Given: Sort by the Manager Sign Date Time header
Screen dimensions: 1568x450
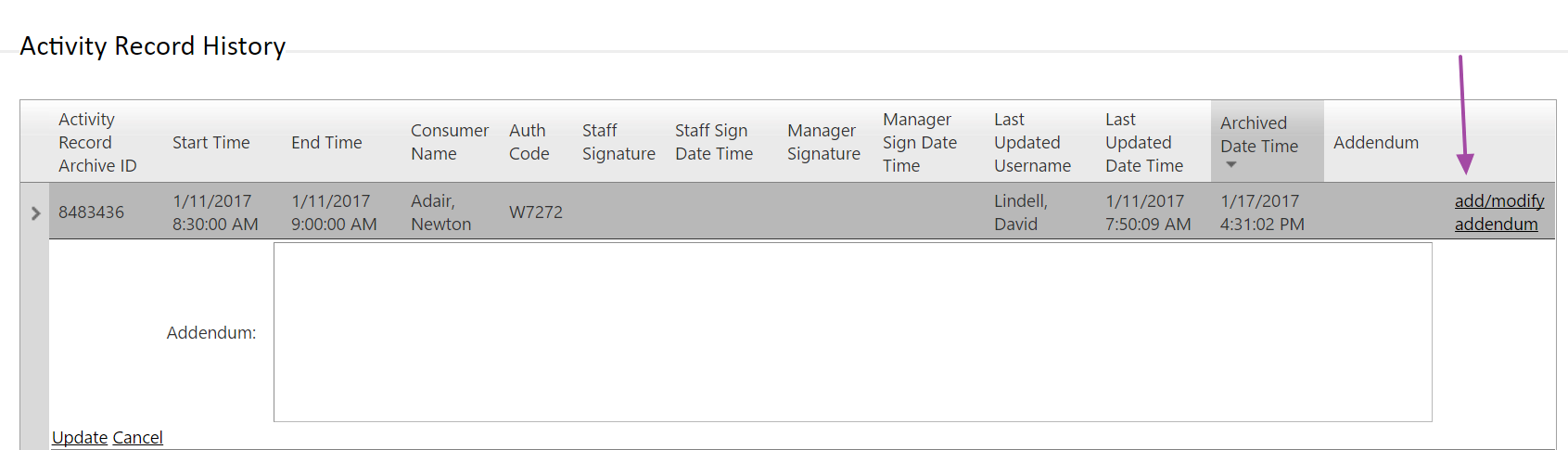Looking at the screenshot, I should 920,143.
